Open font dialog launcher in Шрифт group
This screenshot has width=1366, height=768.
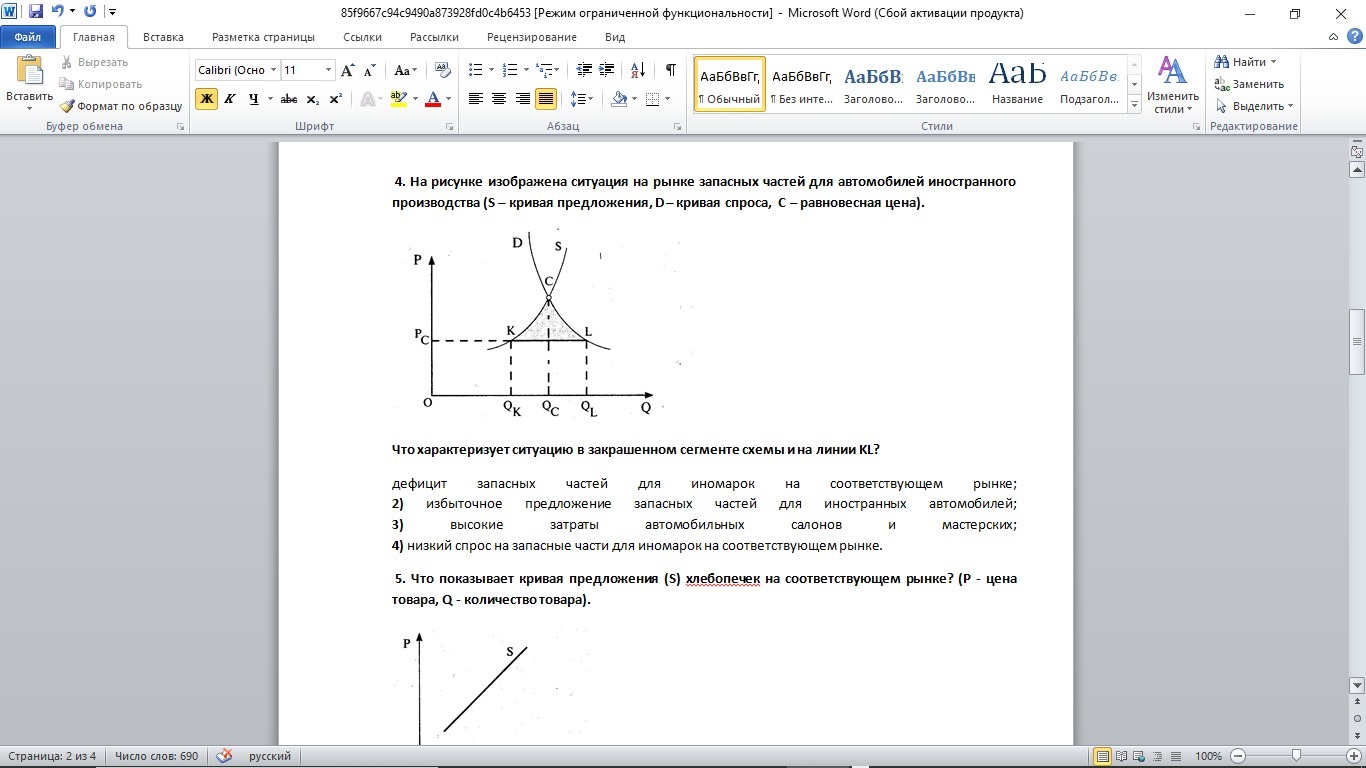[x=449, y=127]
